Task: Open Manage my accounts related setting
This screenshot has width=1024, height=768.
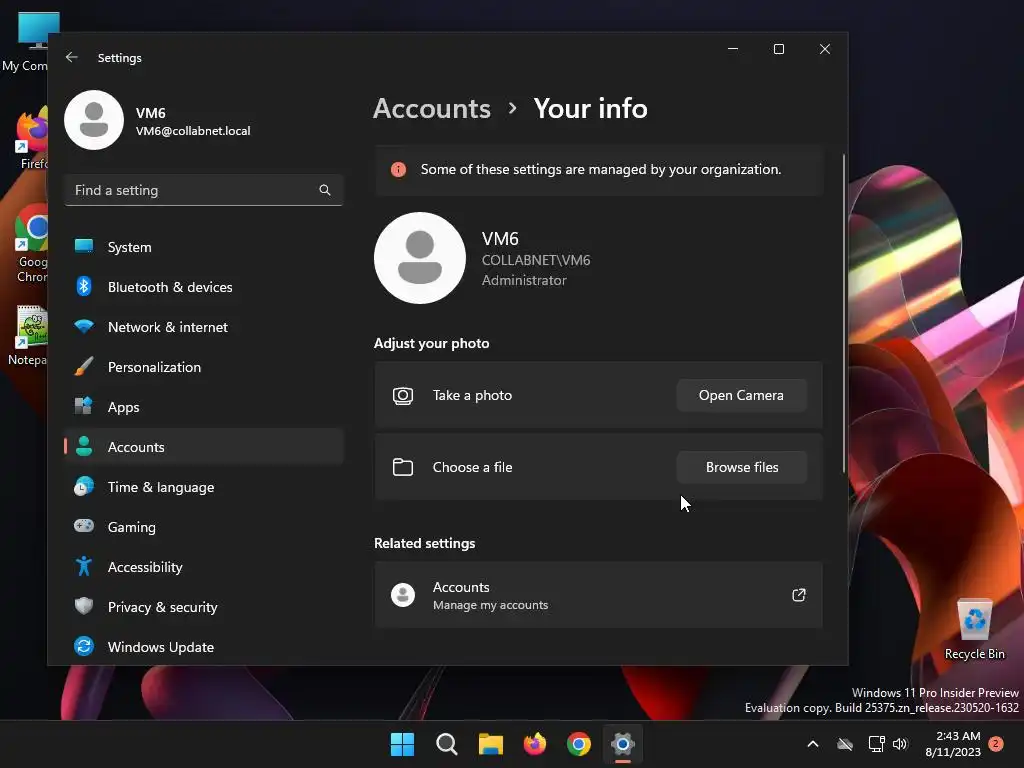Action: tap(598, 595)
